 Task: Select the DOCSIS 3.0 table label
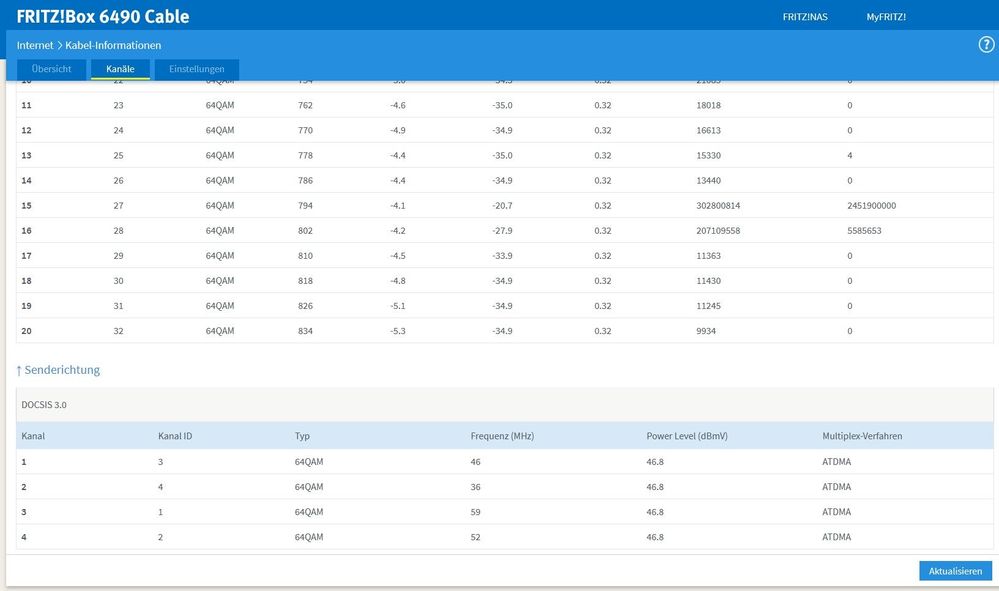pos(44,405)
